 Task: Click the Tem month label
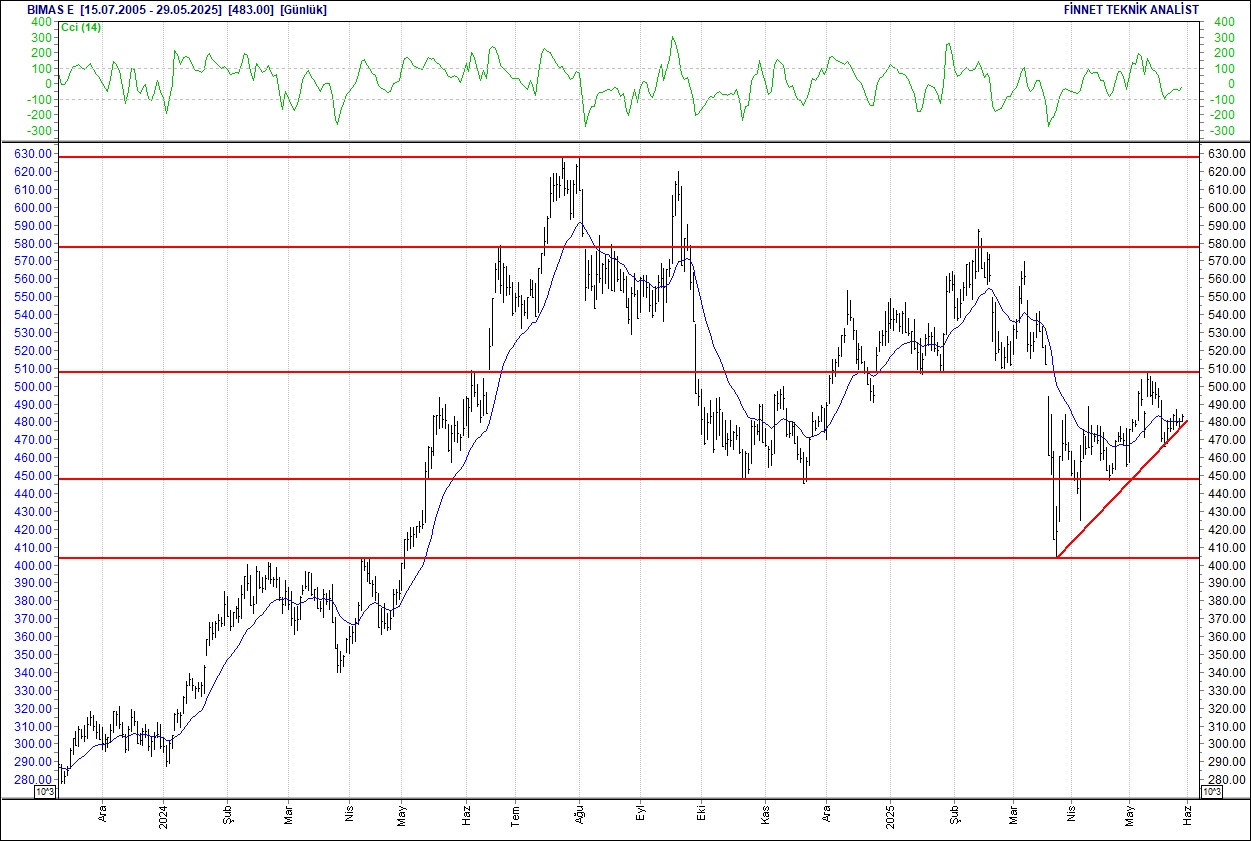coord(514,816)
